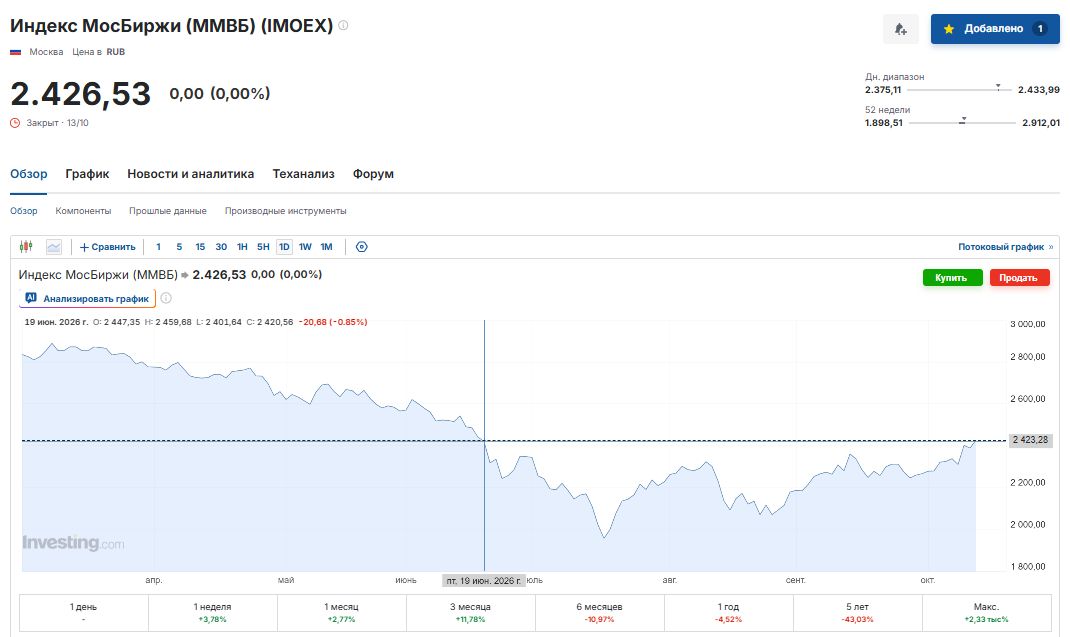
Task: Select the 1-minute chart interval
Action: coord(158,246)
